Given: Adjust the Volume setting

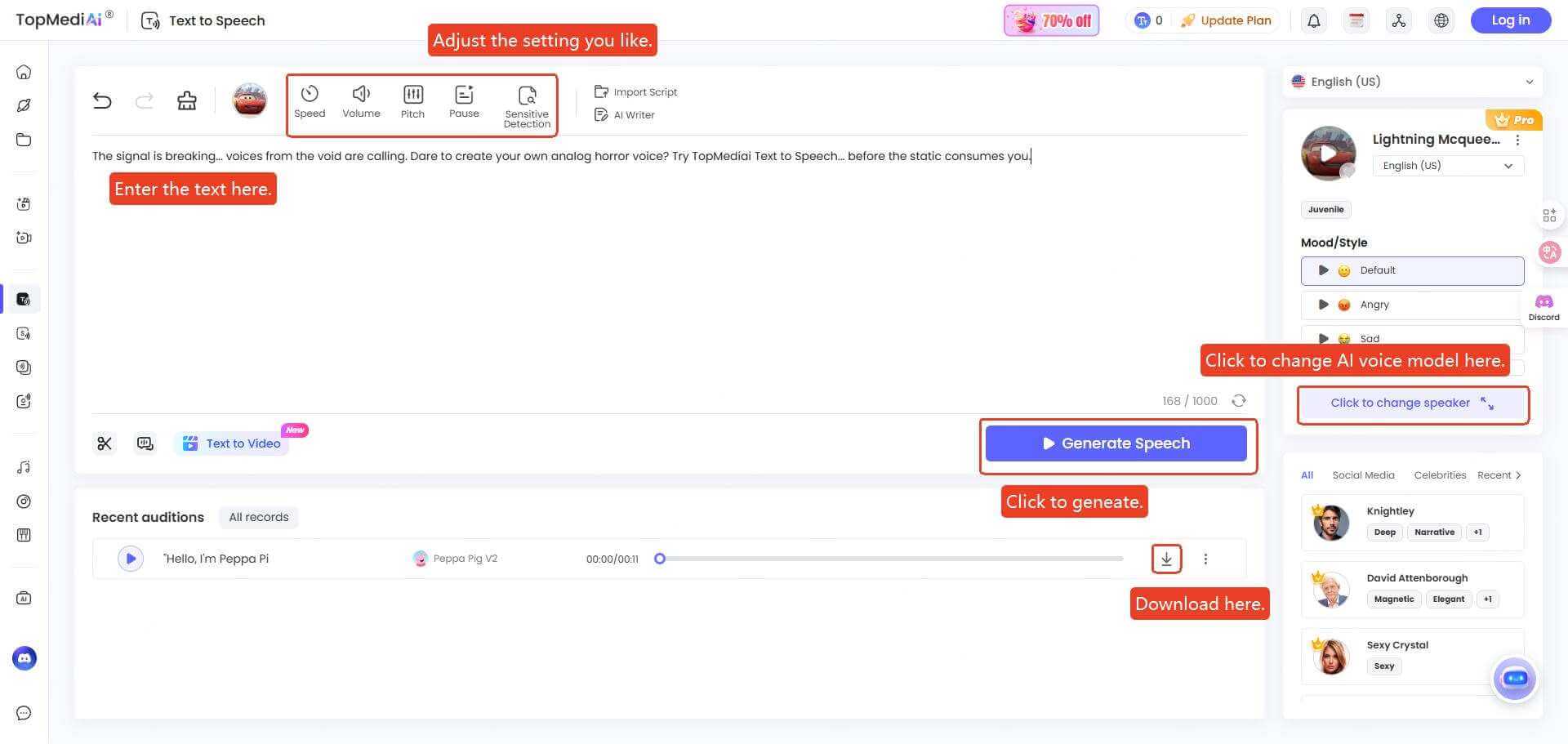Looking at the screenshot, I should click(x=361, y=101).
